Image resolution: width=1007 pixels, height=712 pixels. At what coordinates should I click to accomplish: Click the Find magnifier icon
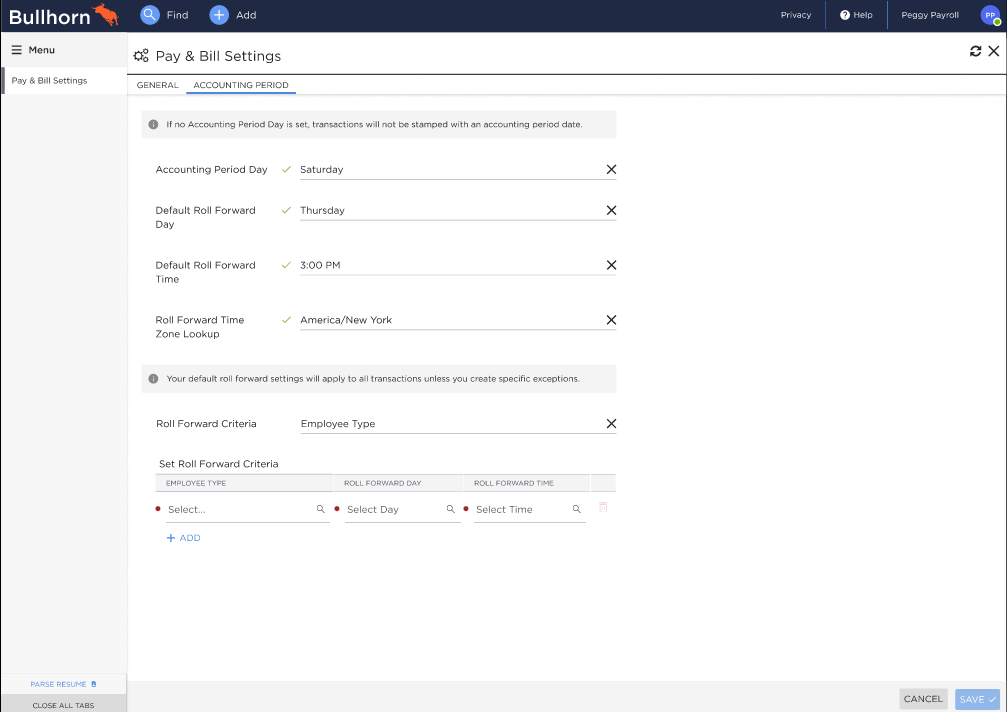(150, 15)
